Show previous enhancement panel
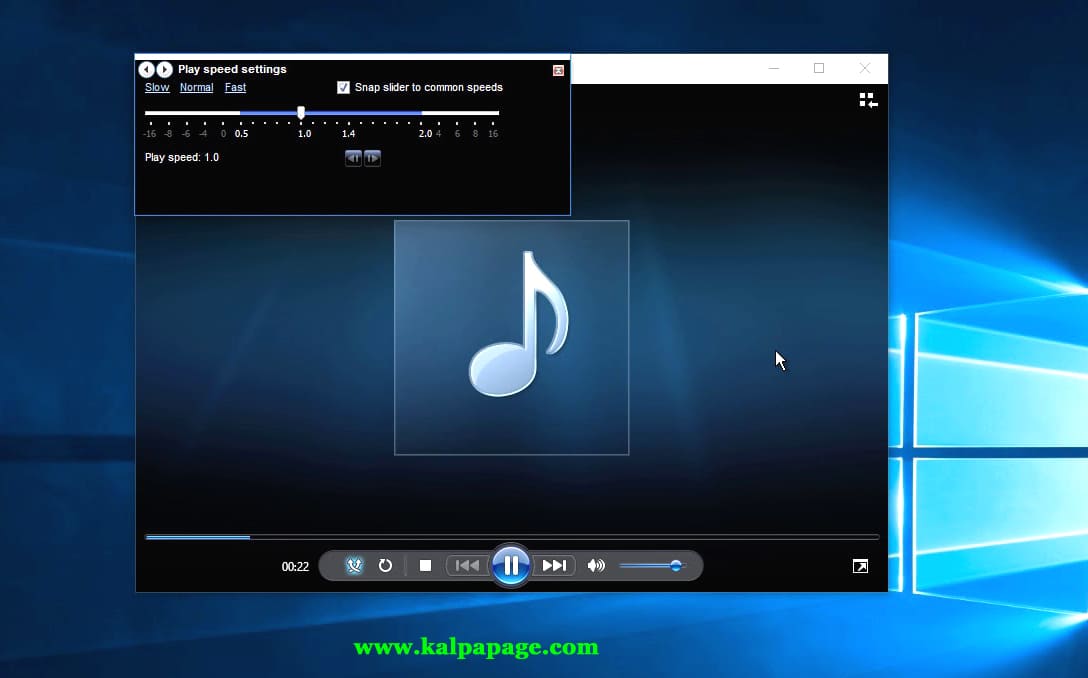The height and width of the screenshot is (678, 1088). 146,69
